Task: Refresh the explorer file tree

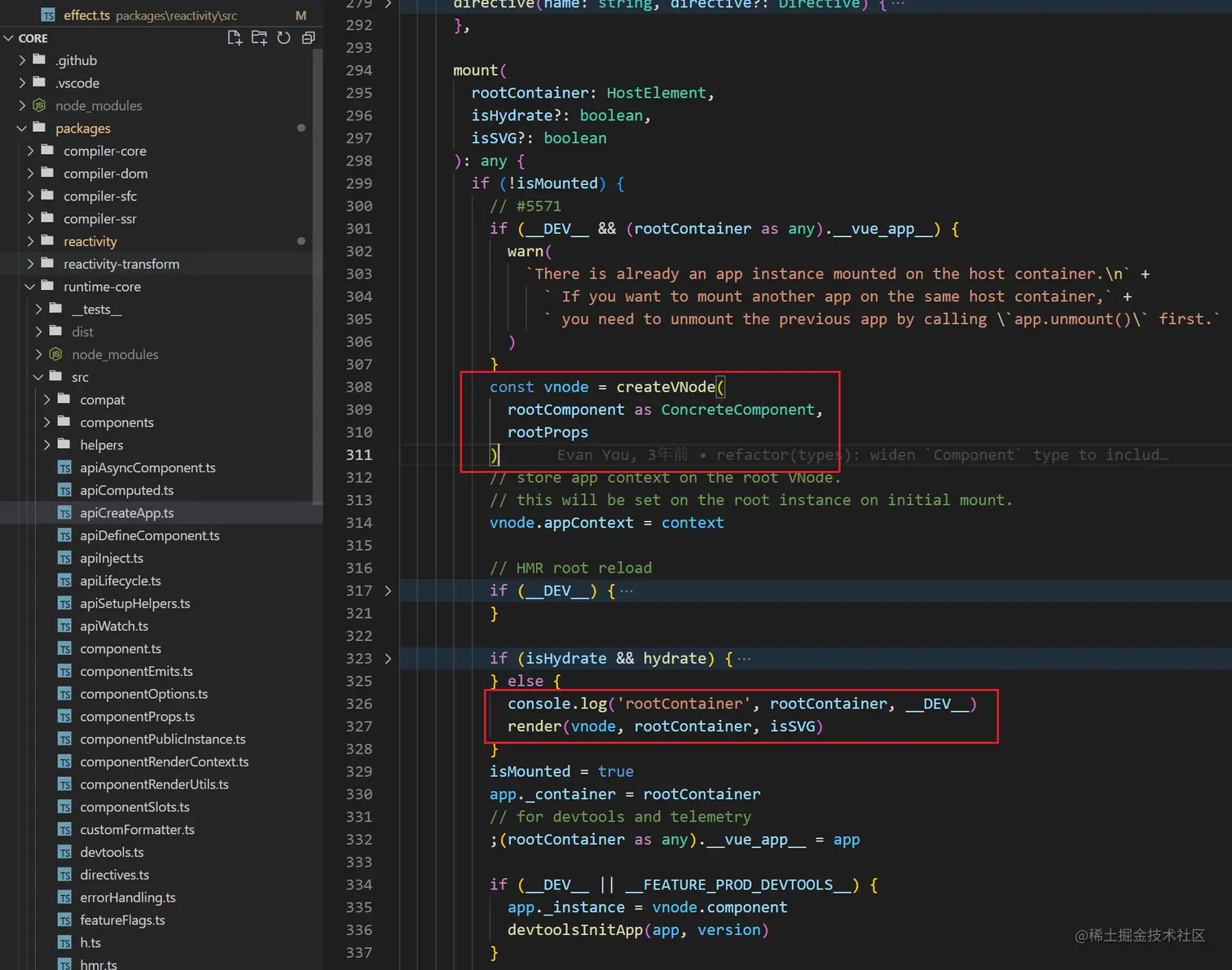Action: (x=284, y=37)
